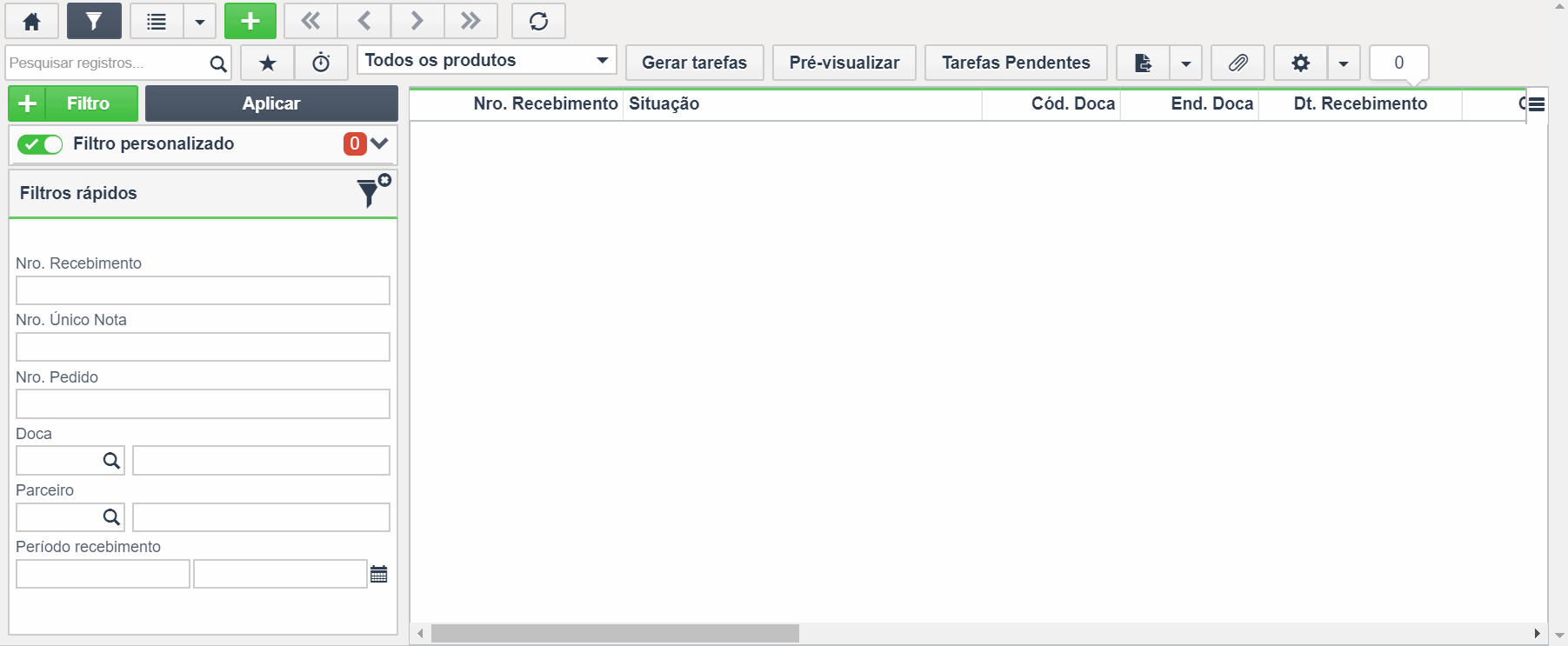1568x646 pixels.
Task: Expand the settings dropdown arrow
Action: pyautogui.click(x=1344, y=63)
